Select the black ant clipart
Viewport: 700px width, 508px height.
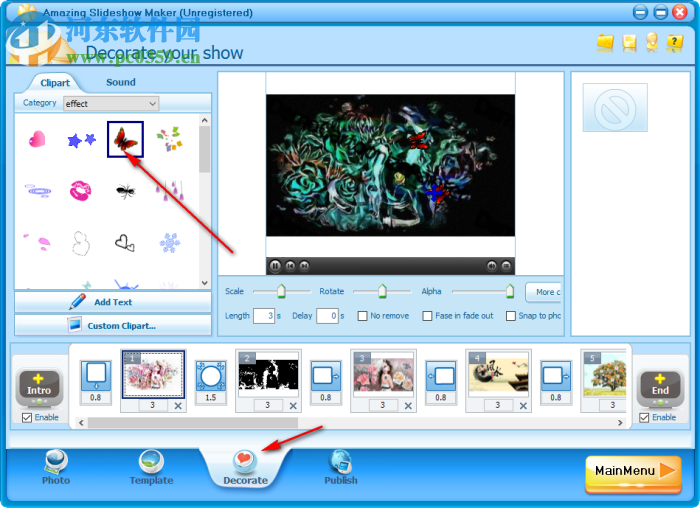[x=125, y=191]
